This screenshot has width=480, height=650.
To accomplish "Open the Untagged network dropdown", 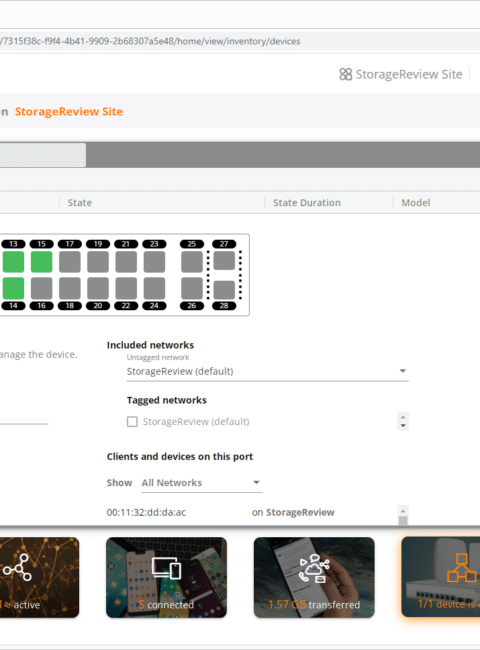I will tap(267, 371).
